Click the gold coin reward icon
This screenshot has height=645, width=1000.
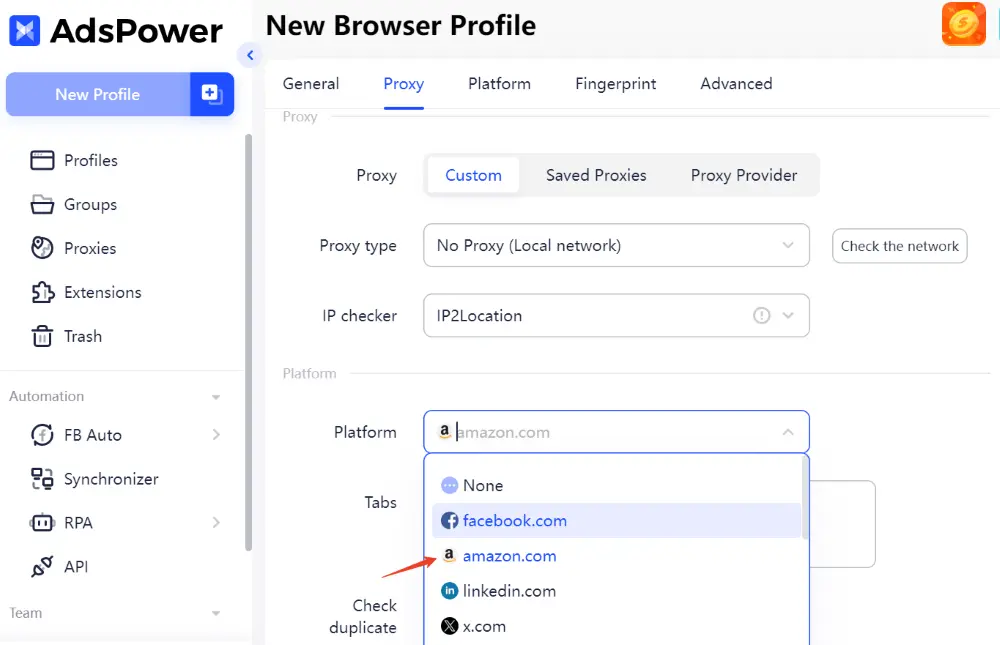coord(963,24)
